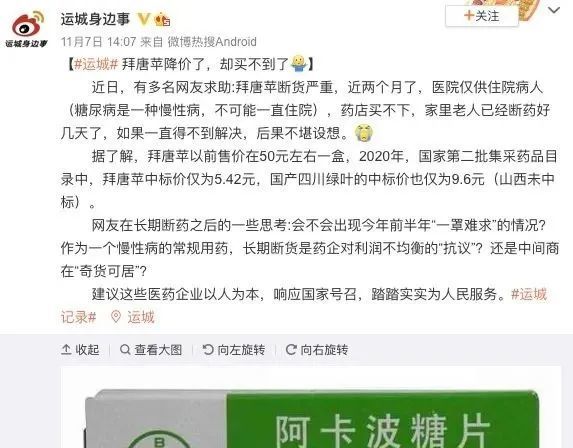Click the location pin icon
The image size is (573, 448).
click(x=115, y=316)
